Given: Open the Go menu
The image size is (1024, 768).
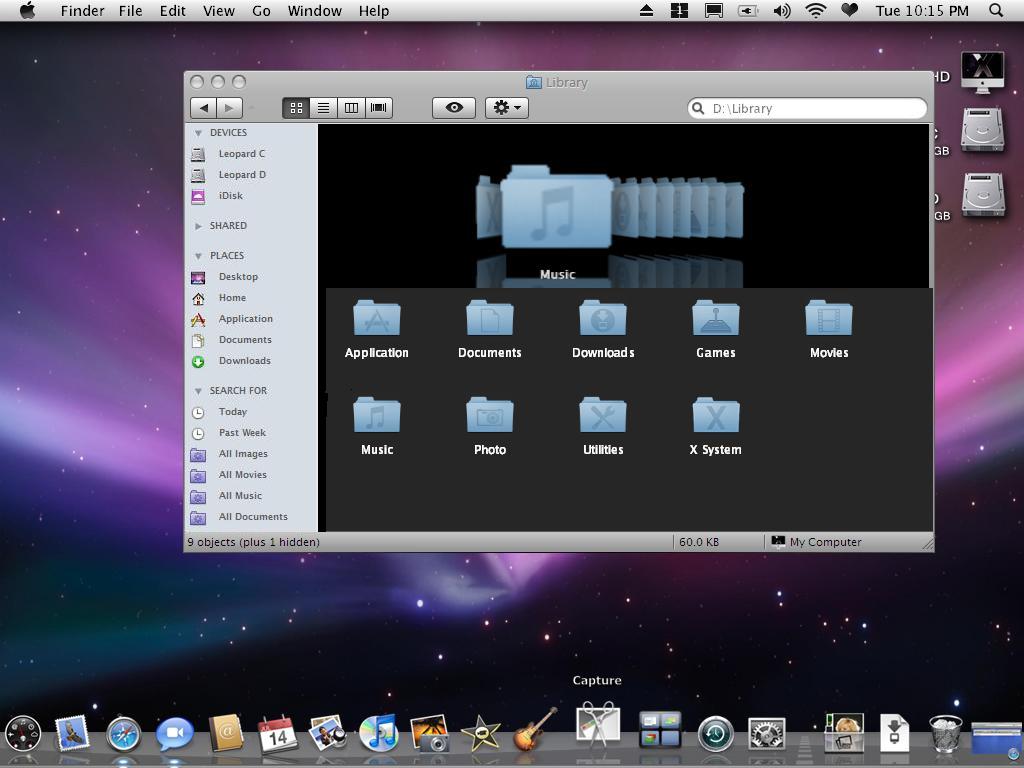Looking at the screenshot, I should pos(261,11).
